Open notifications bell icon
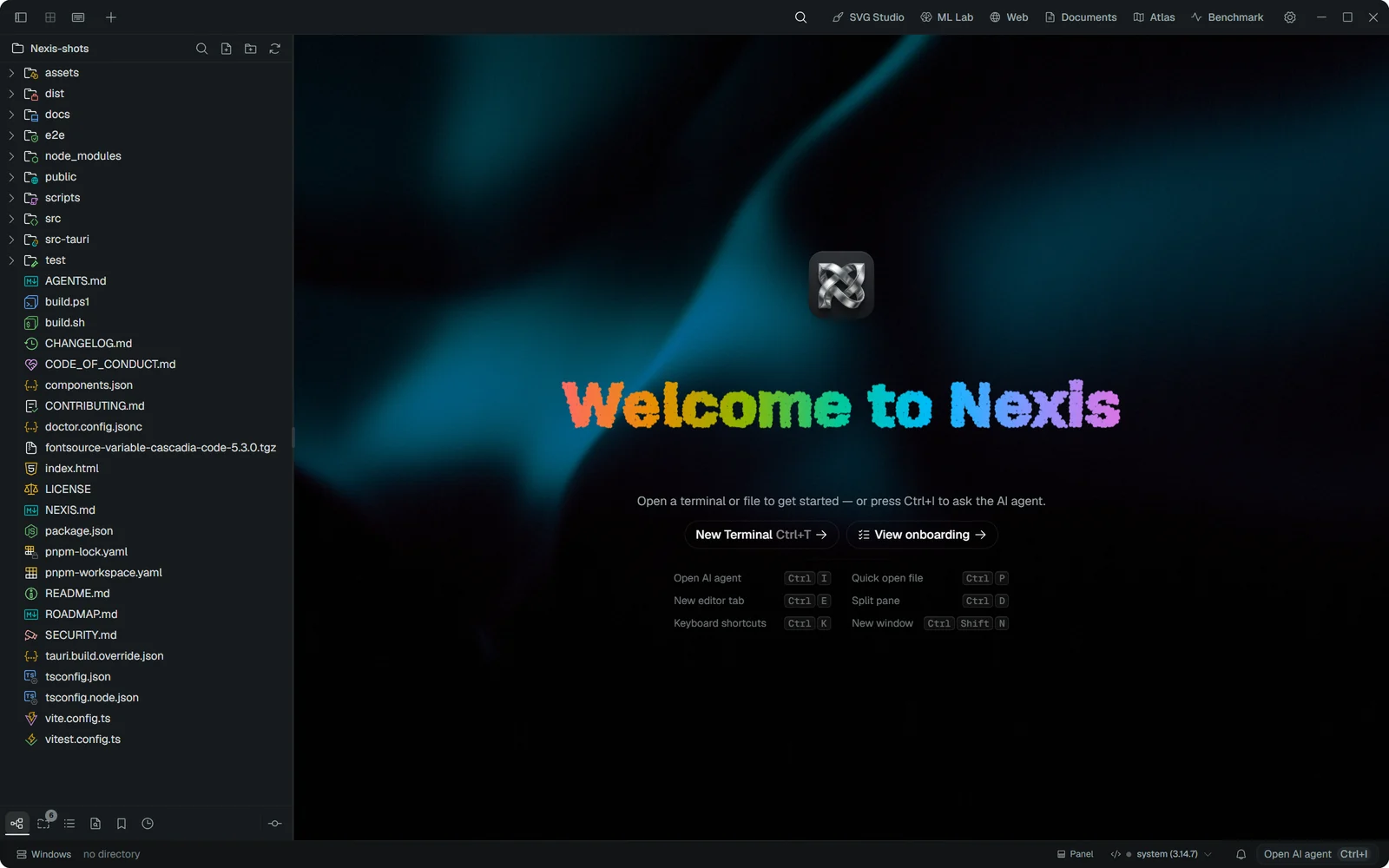This screenshot has width=1389, height=868. (x=1241, y=854)
